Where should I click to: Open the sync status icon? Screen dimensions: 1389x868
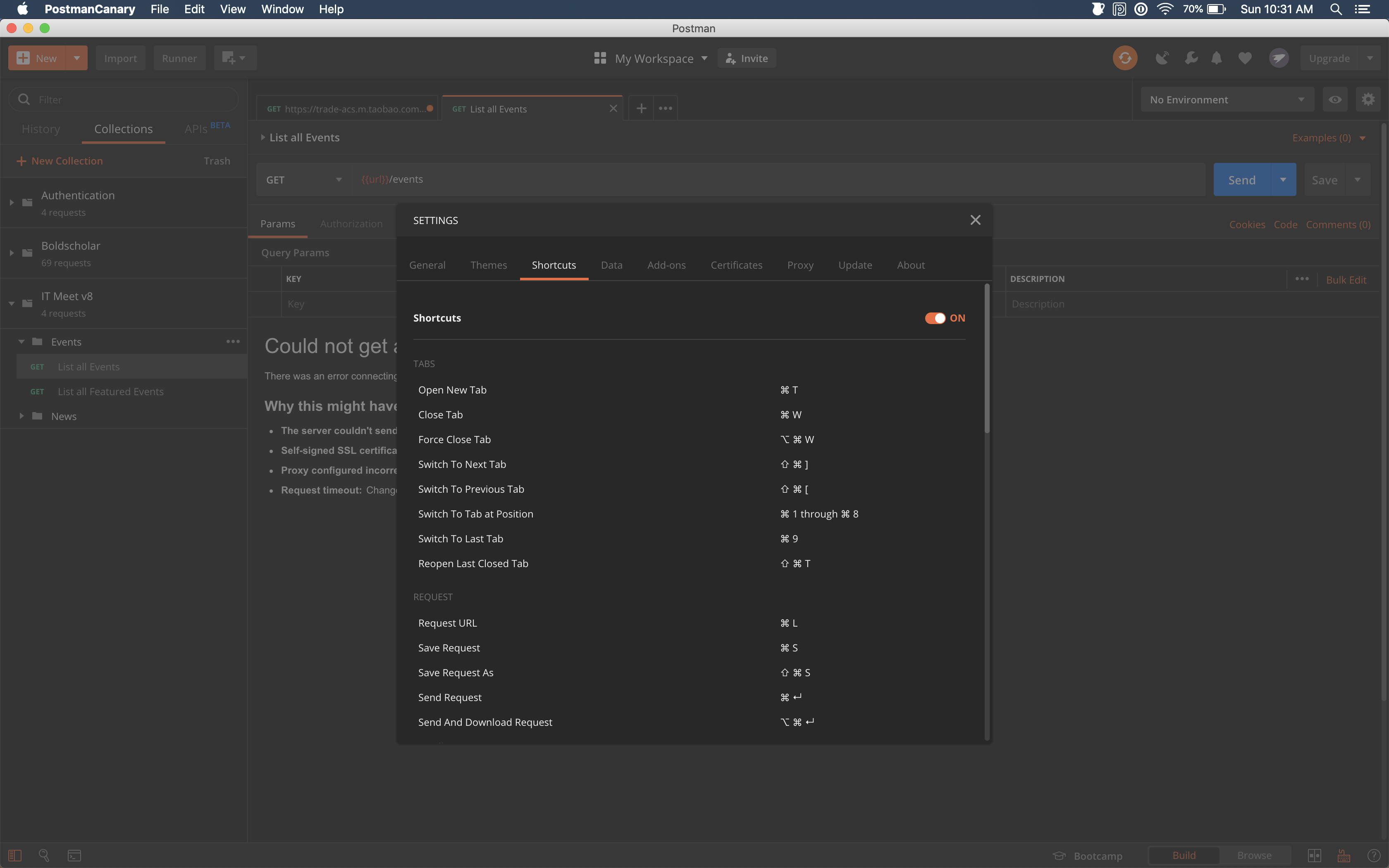pyautogui.click(x=1124, y=57)
